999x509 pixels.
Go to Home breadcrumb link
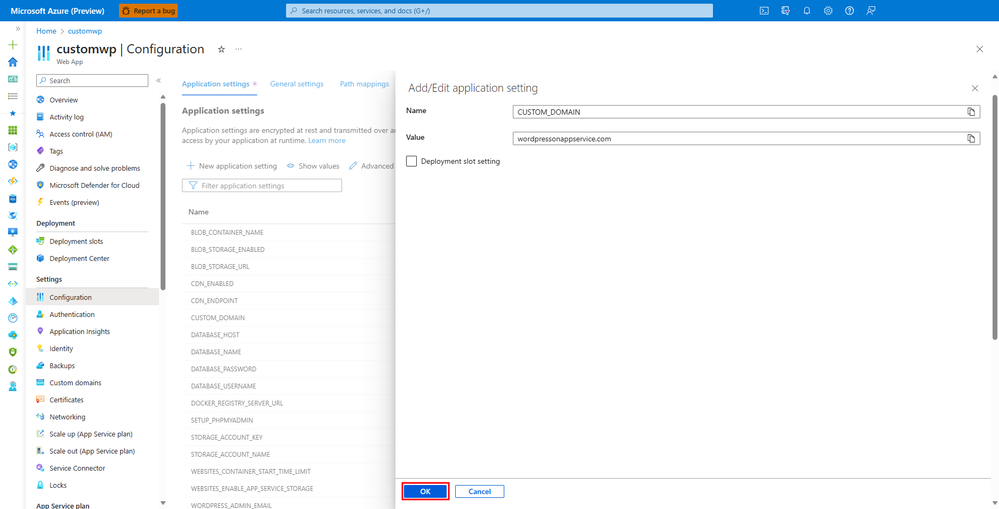pyautogui.click(x=47, y=31)
